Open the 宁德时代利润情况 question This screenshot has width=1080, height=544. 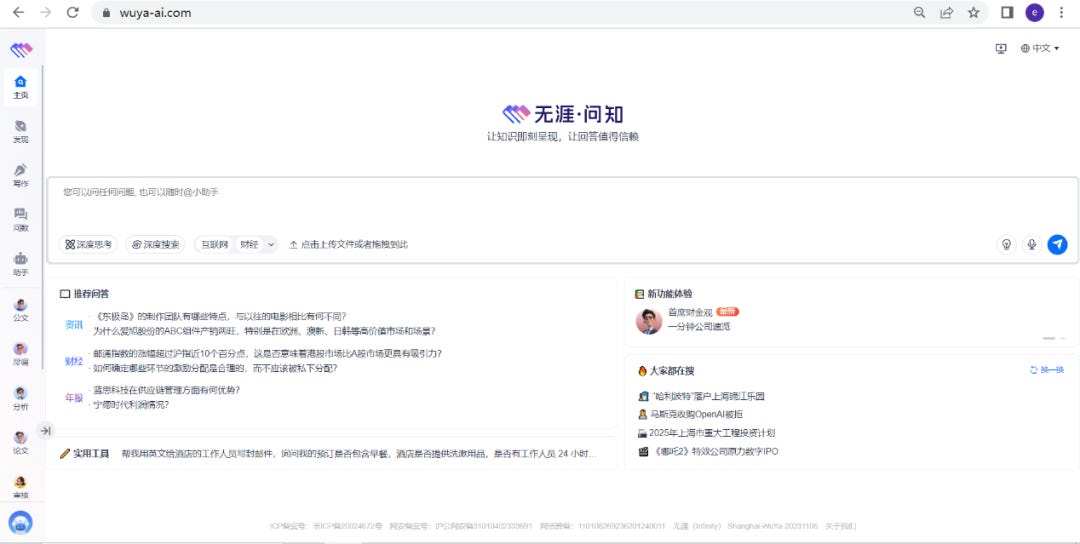[131, 405]
